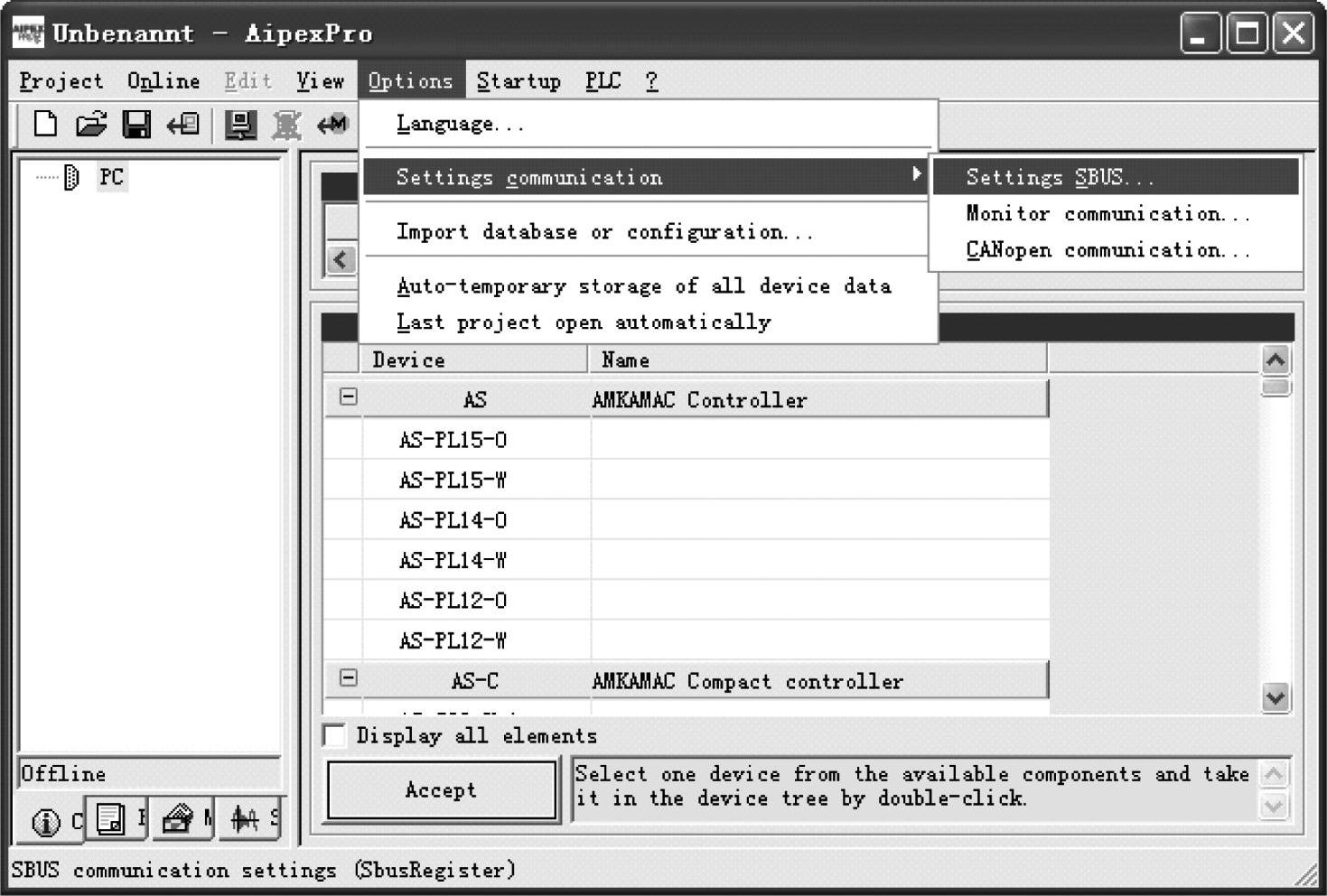Enable the Display all elements checkbox
Viewport: 1327px width, 896px height.
click(334, 735)
